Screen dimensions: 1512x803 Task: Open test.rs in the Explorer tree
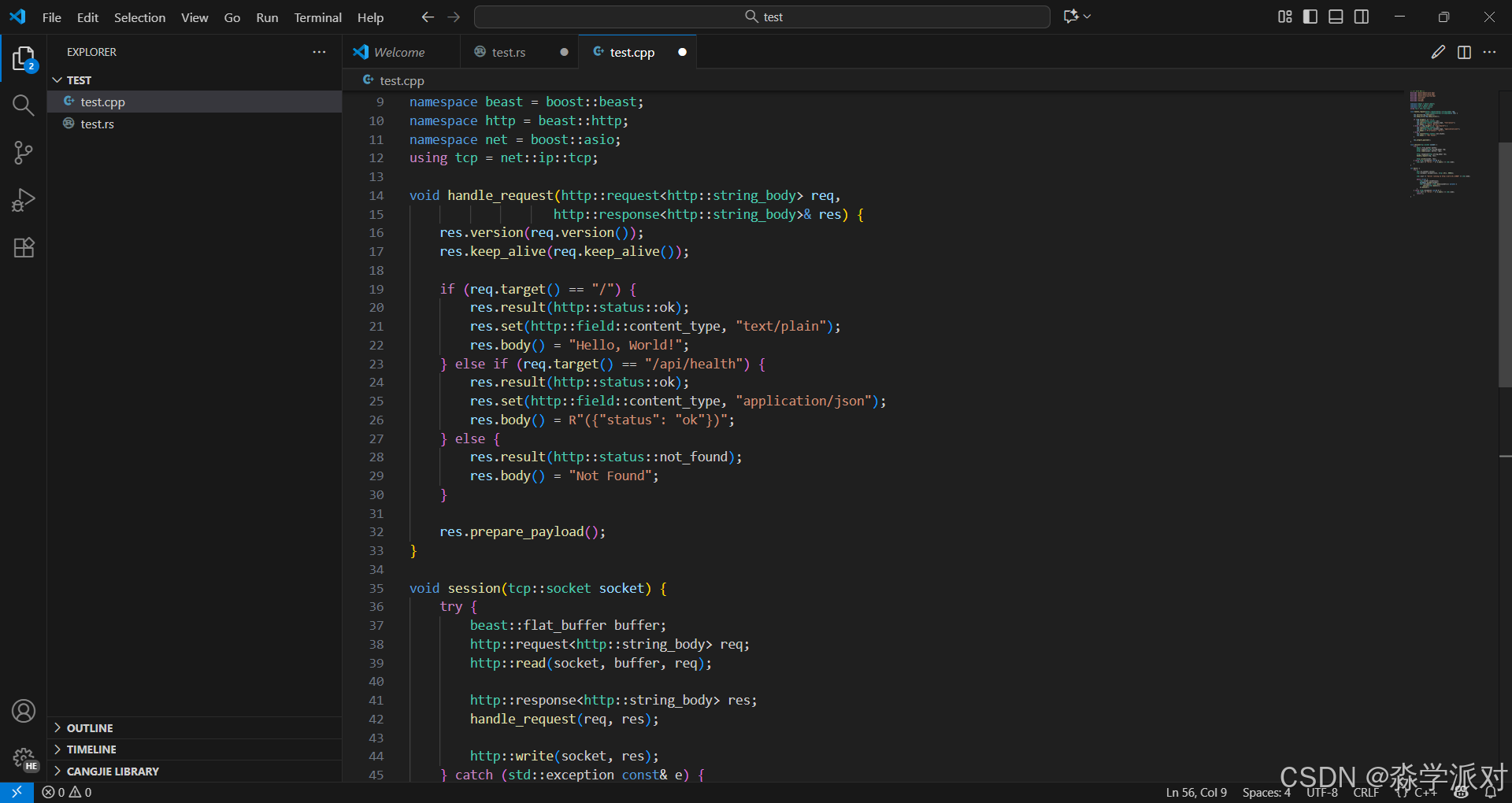(195, 124)
